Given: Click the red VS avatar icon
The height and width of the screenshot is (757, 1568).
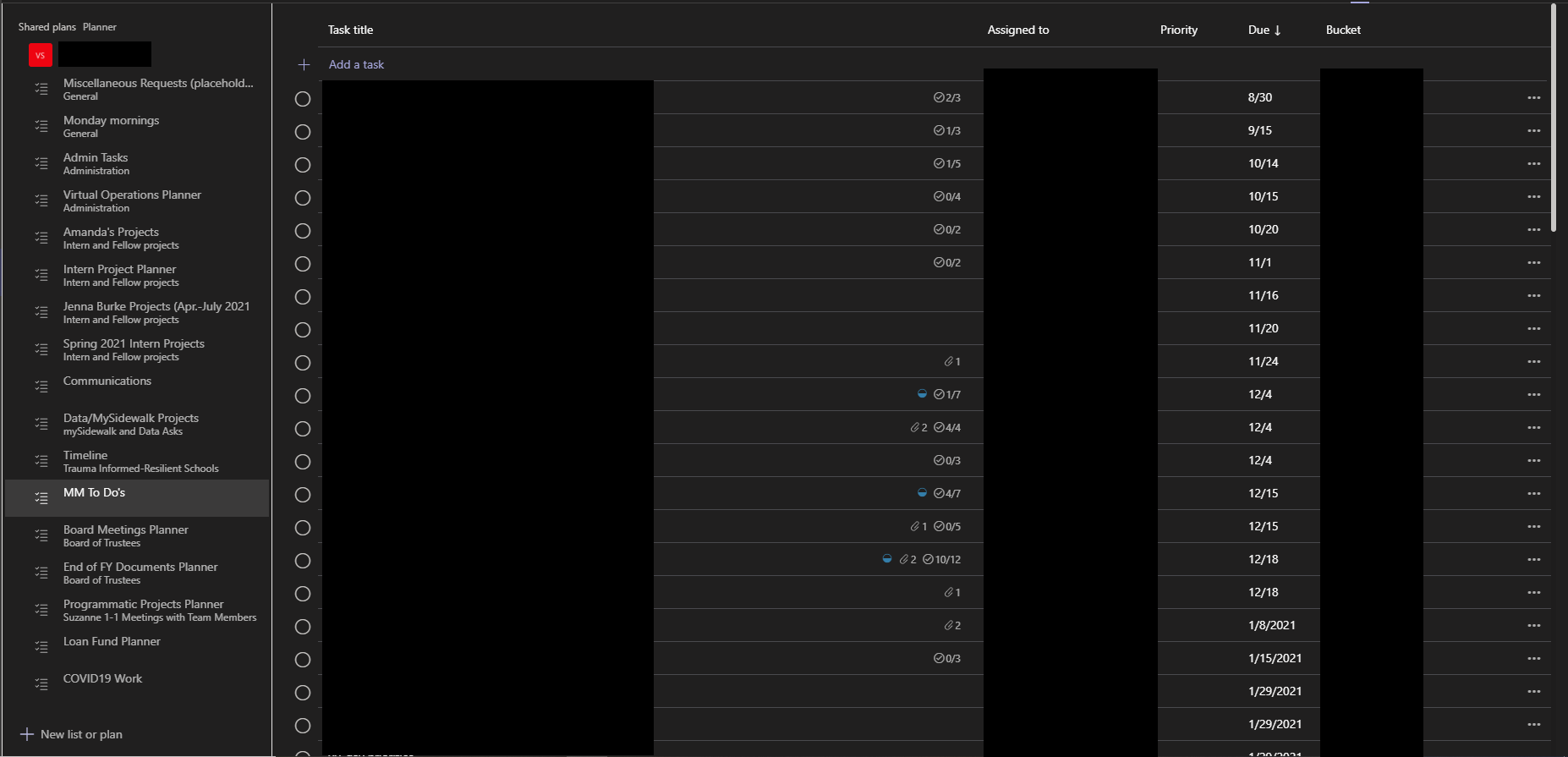Looking at the screenshot, I should [40, 55].
